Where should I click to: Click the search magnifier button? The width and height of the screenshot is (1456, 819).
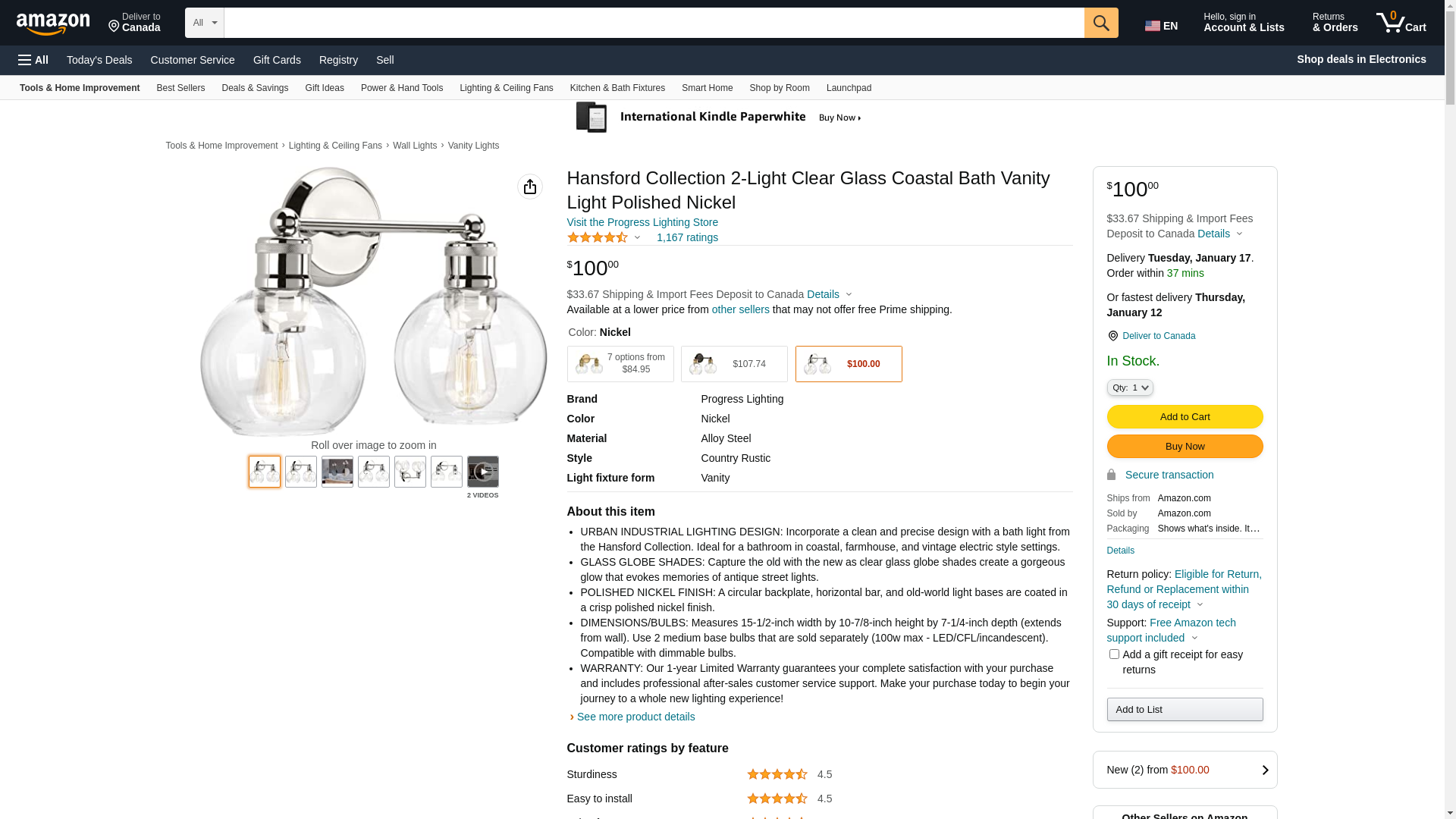tap(1101, 23)
